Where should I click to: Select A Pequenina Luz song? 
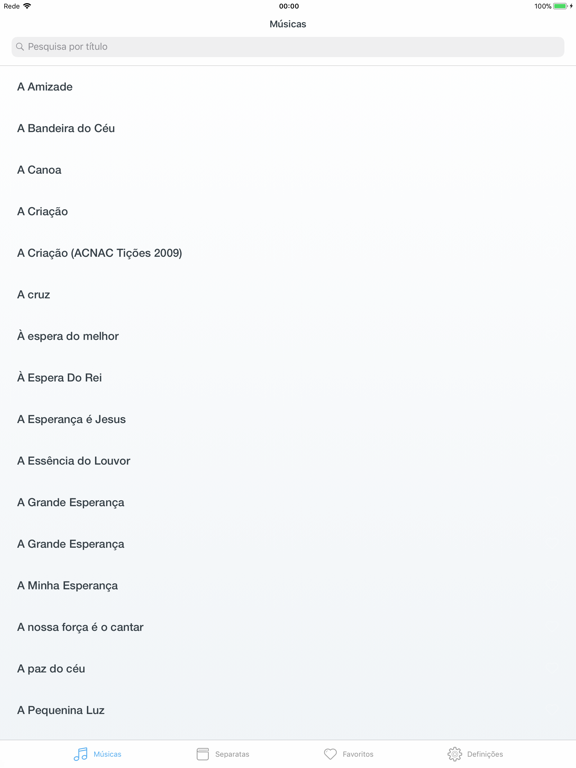point(288,710)
